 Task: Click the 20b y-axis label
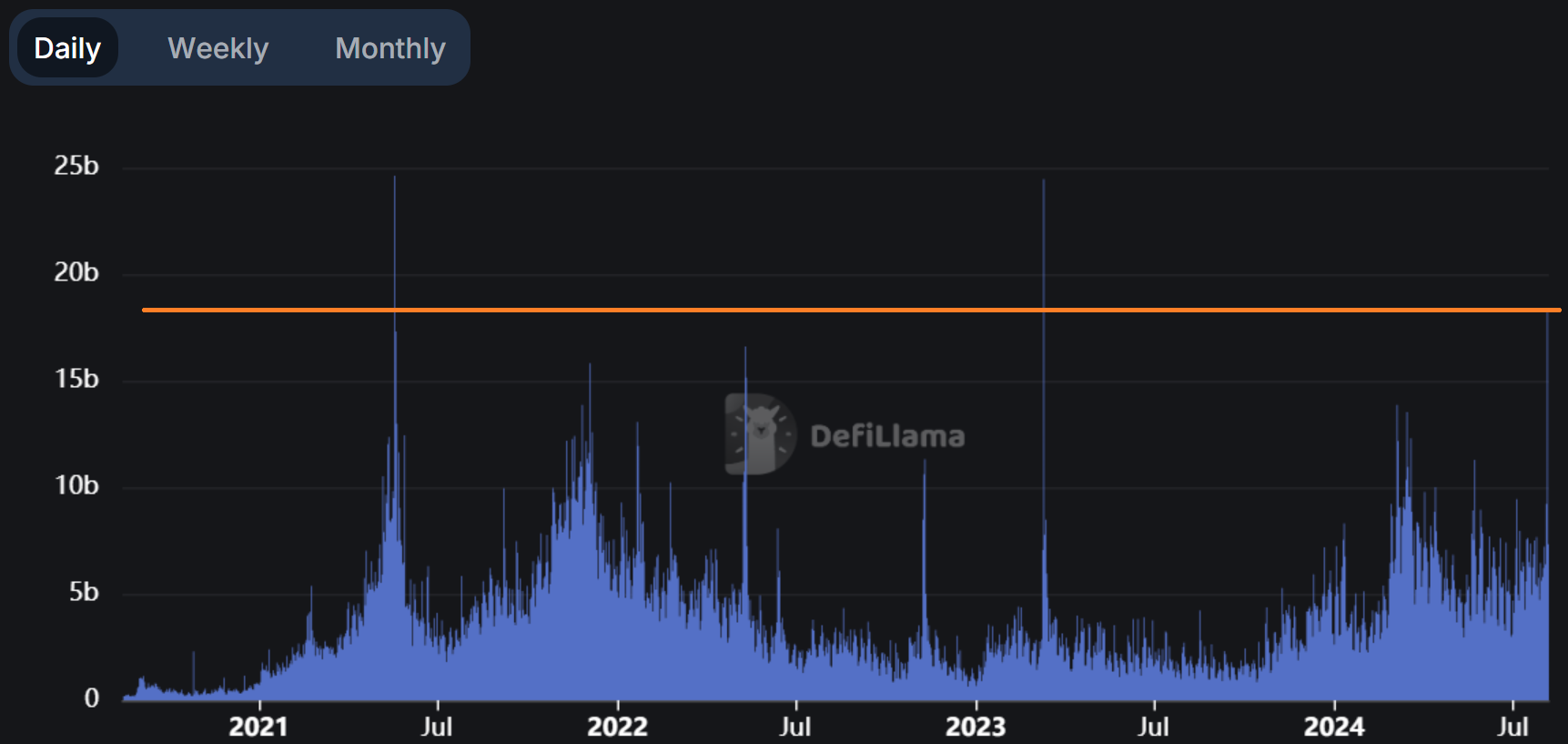point(76,272)
